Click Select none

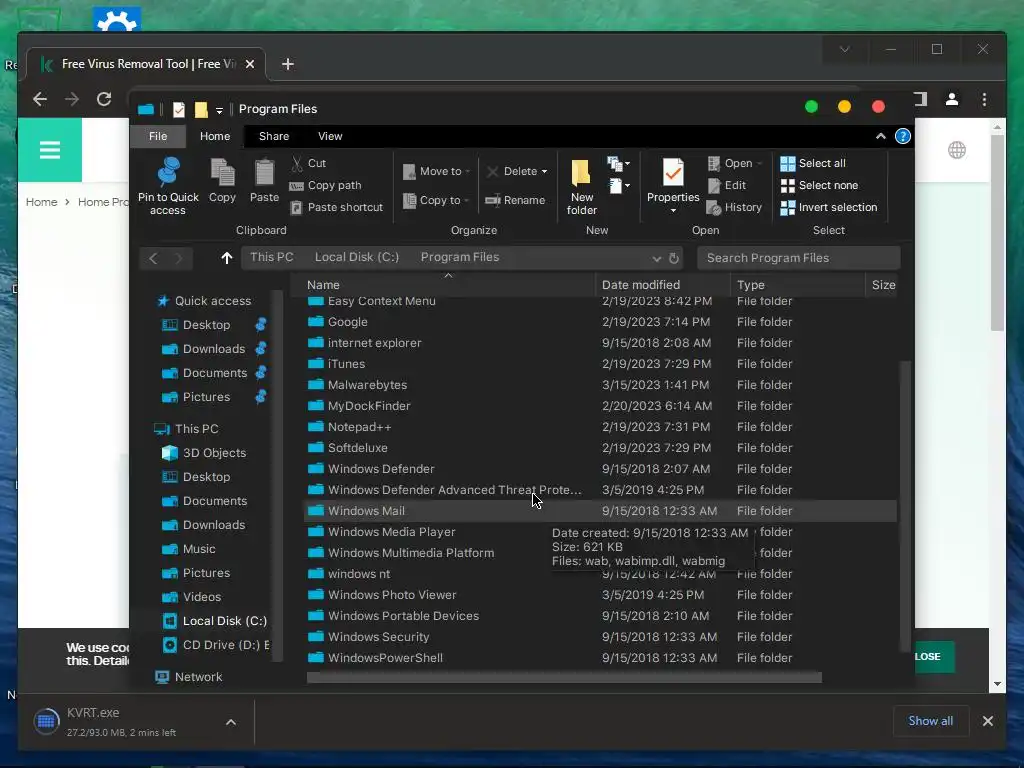point(820,185)
